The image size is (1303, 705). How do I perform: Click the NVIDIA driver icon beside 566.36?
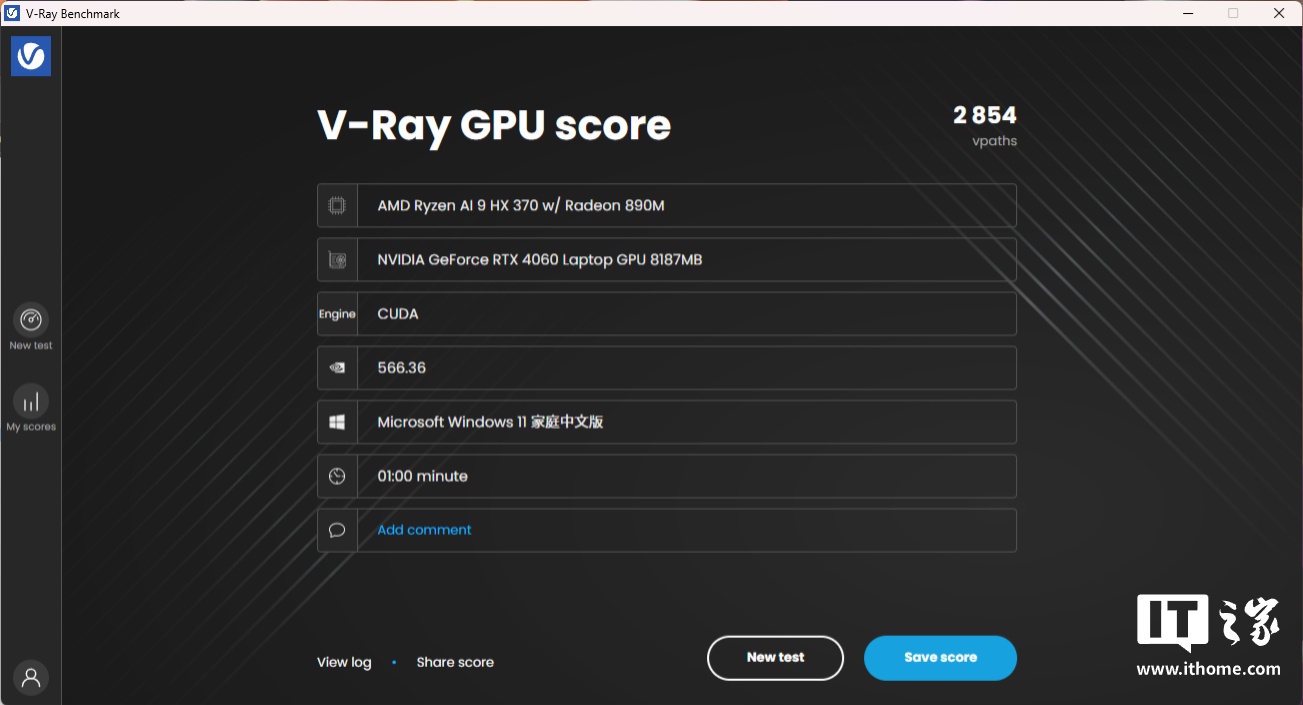(337, 368)
